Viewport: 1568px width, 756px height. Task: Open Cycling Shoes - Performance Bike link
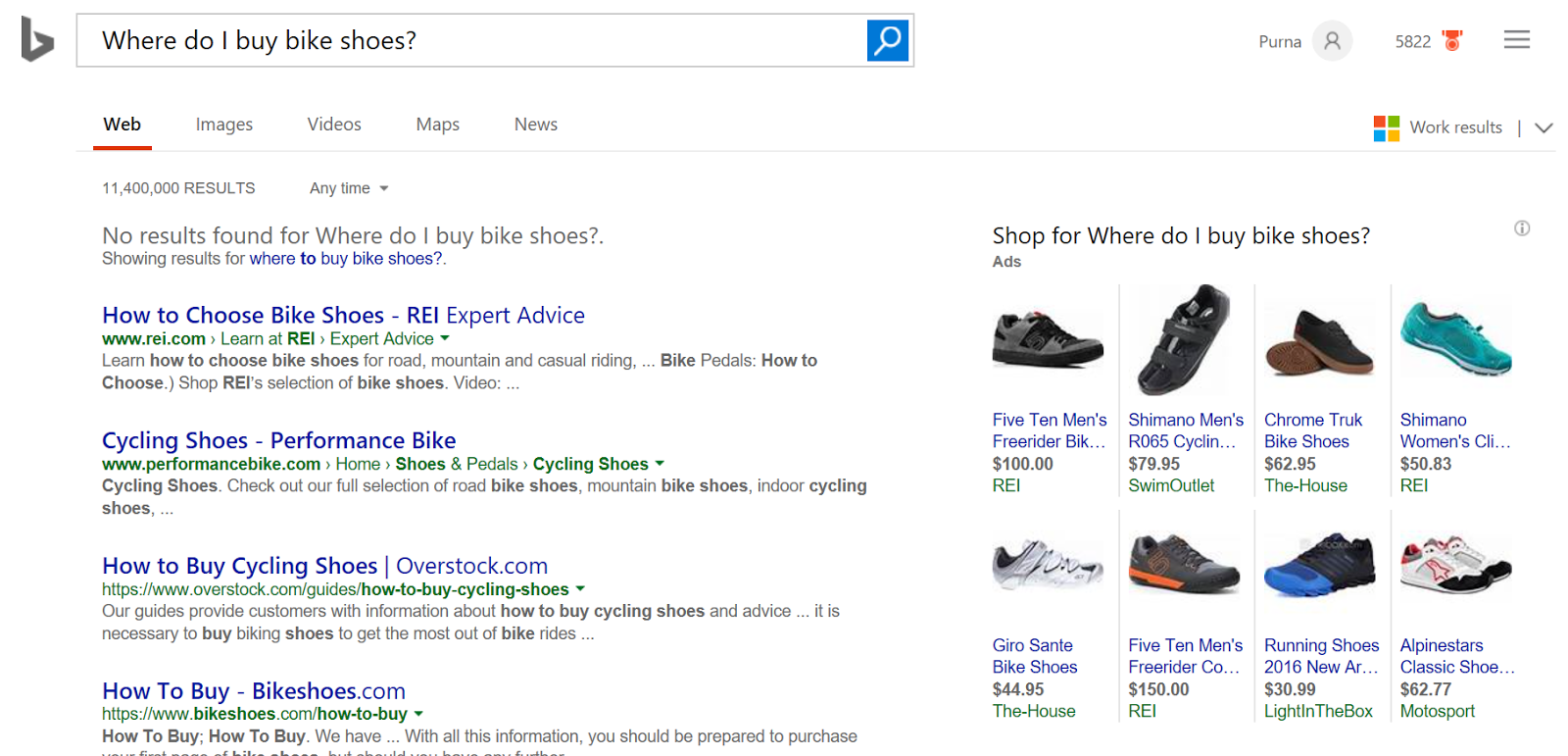click(x=278, y=440)
